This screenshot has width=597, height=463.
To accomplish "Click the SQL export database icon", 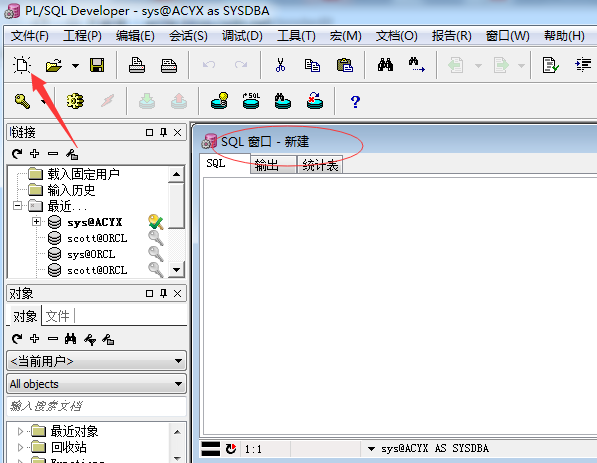I will pos(251,101).
